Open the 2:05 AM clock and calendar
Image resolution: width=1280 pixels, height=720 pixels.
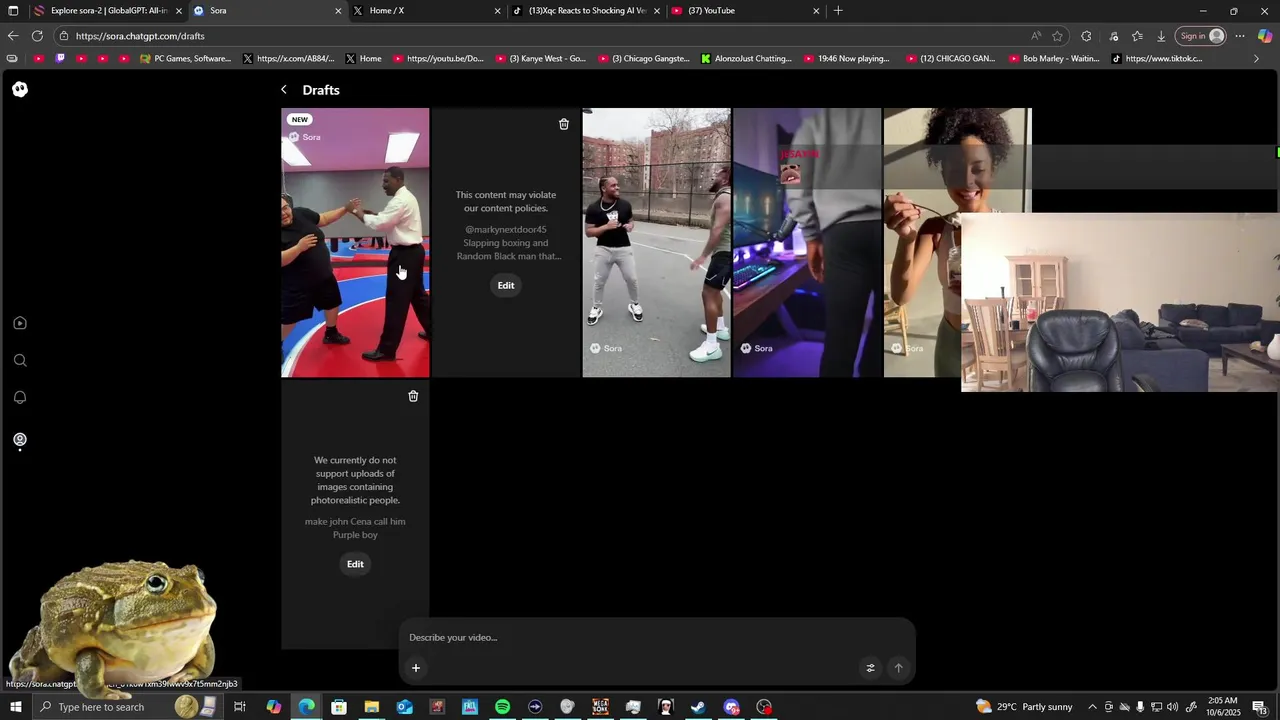1222,707
